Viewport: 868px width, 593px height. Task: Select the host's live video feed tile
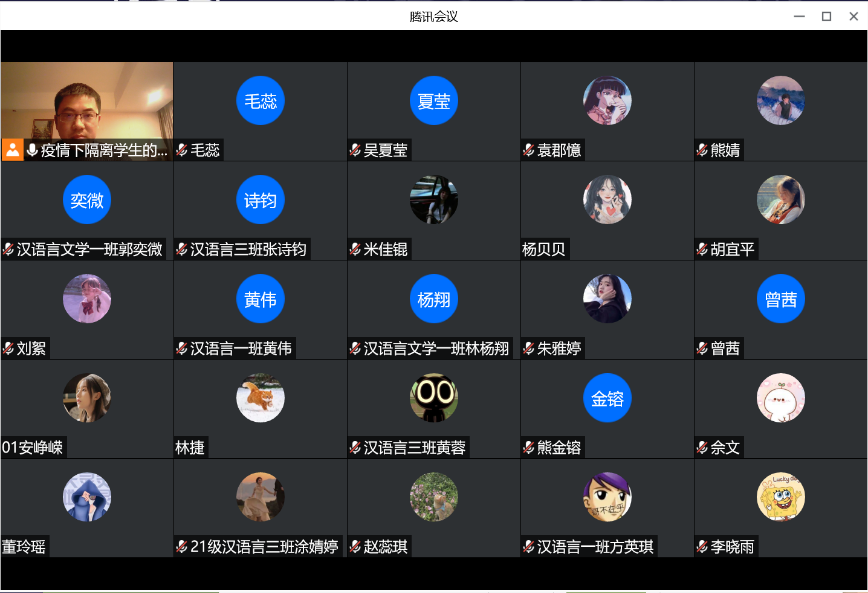87,111
